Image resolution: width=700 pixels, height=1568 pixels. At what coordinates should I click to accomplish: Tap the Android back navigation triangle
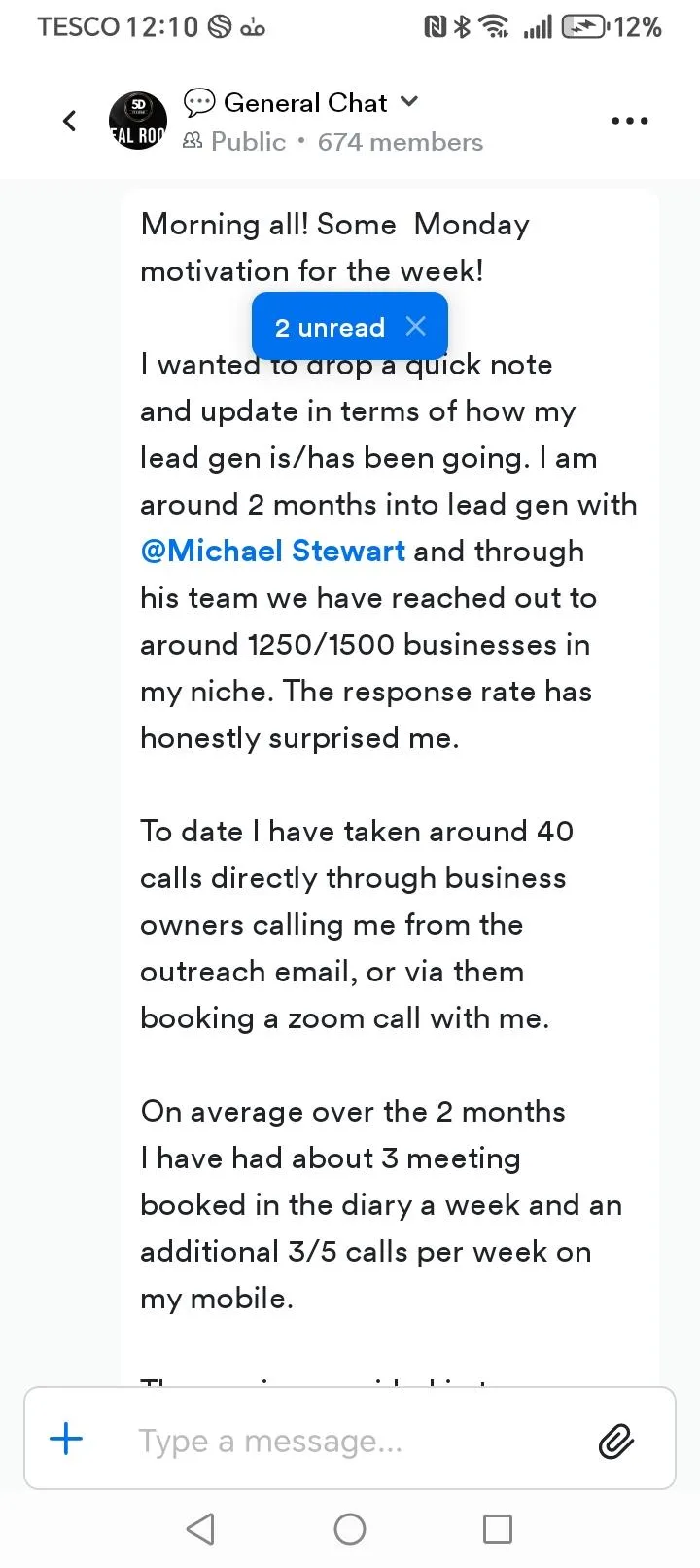[x=200, y=1529]
